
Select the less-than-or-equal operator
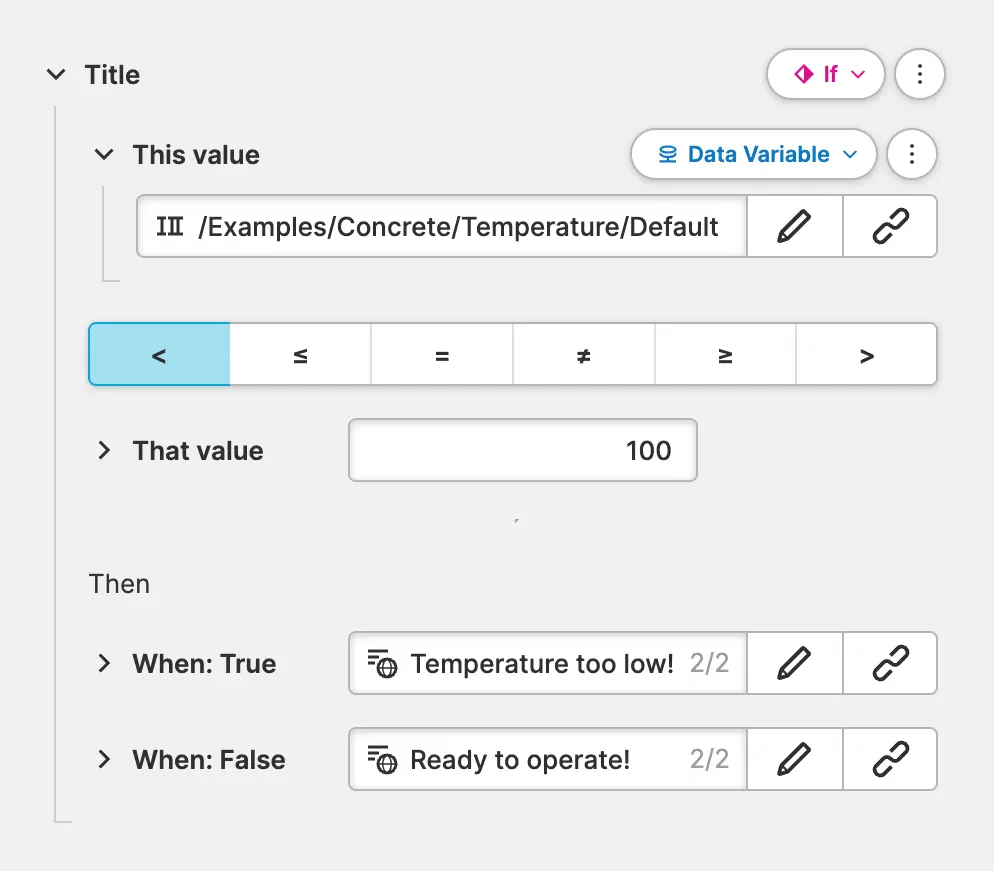pyautogui.click(x=301, y=355)
